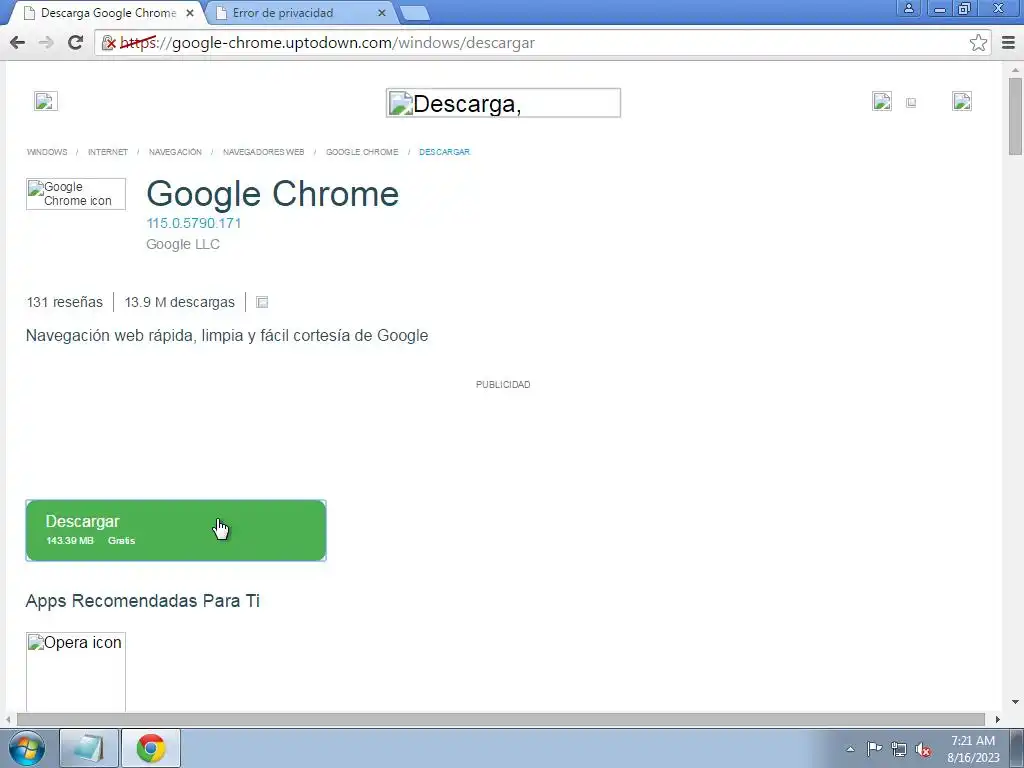Open the NAVEGACIÓN breadcrumb link

coord(175,152)
